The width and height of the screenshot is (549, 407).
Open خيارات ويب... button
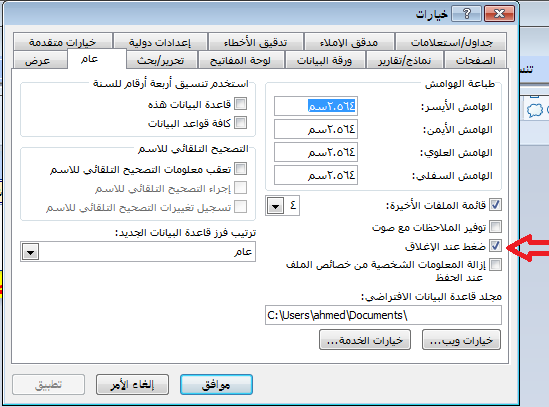click(461, 340)
